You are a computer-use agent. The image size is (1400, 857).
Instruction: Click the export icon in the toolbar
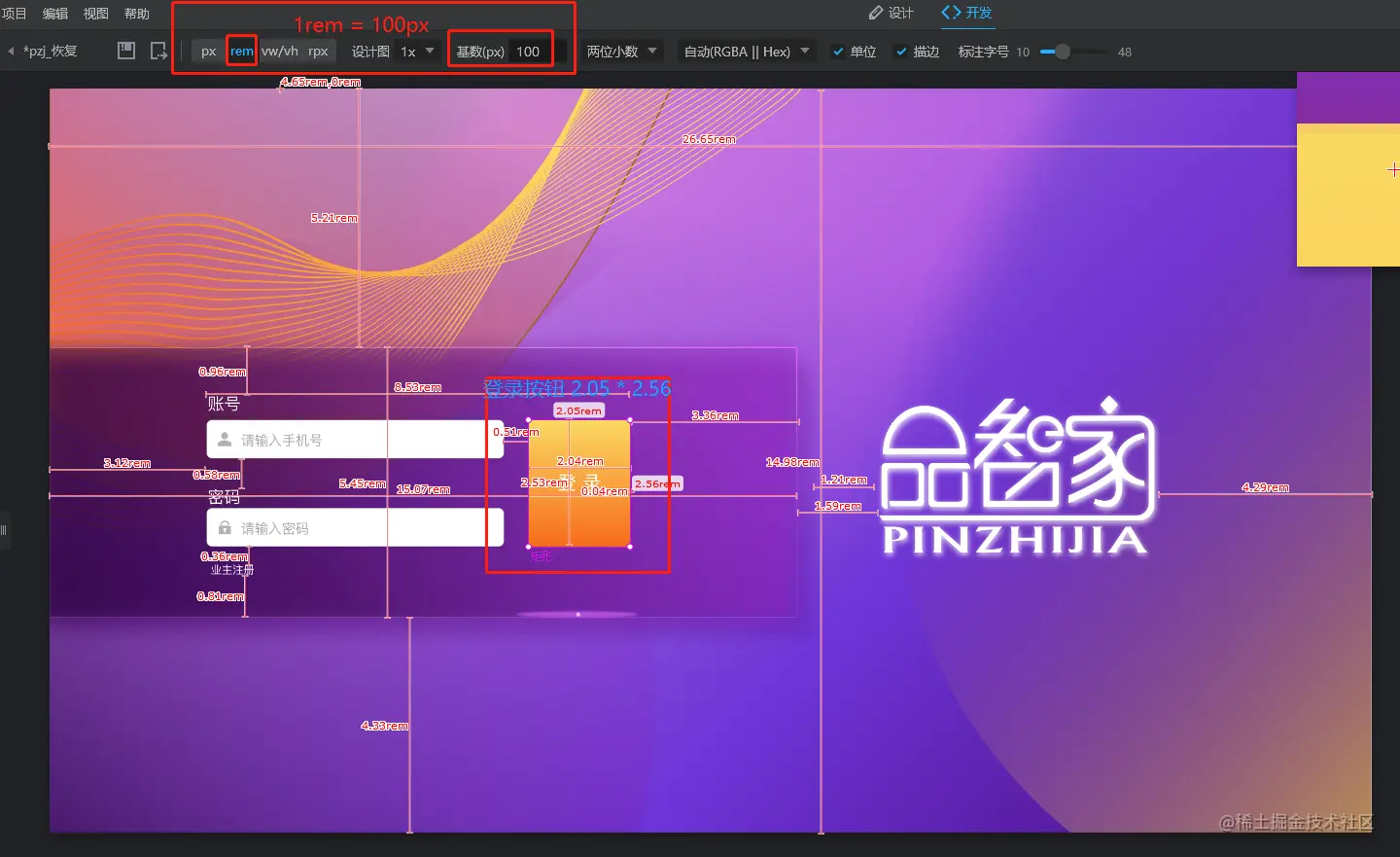(x=159, y=51)
